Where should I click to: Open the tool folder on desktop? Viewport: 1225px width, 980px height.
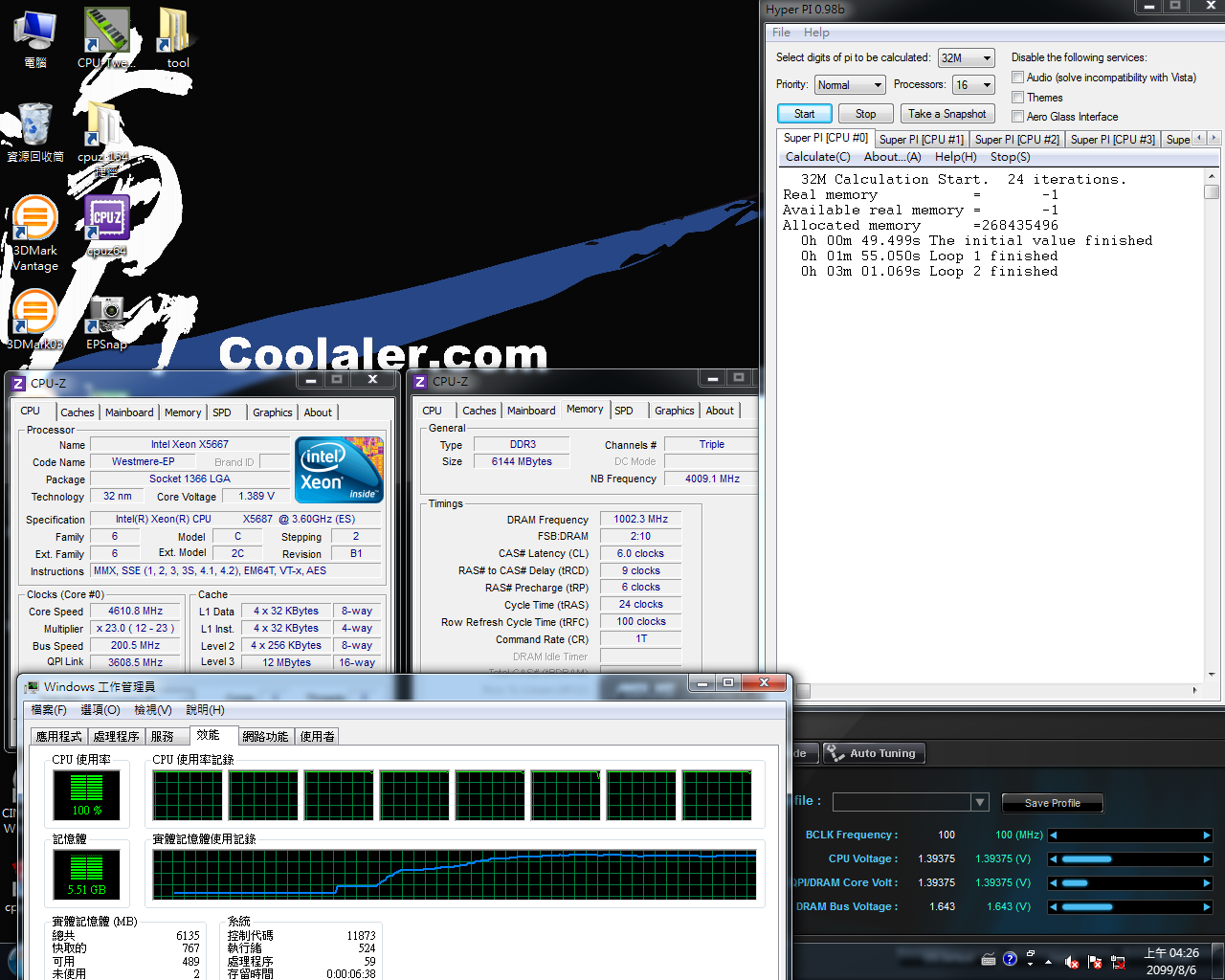[177, 33]
